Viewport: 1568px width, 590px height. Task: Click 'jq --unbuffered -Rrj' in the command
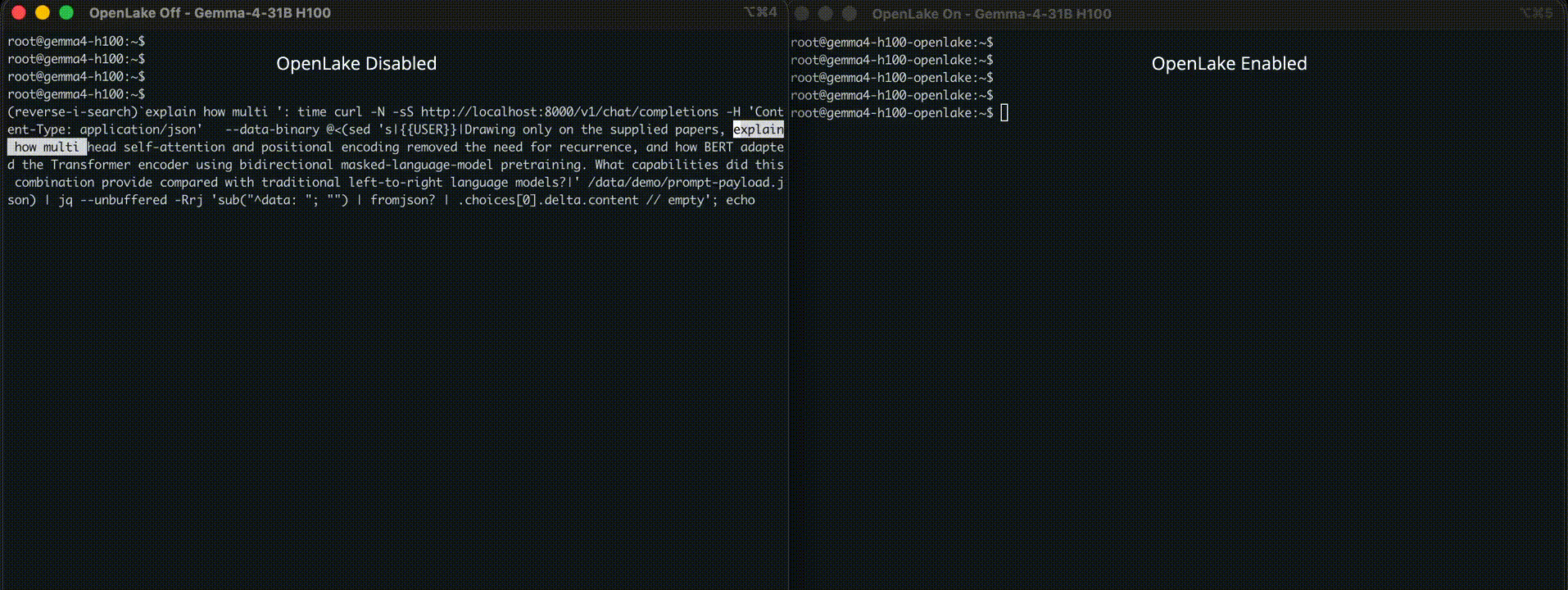pos(130,200)
